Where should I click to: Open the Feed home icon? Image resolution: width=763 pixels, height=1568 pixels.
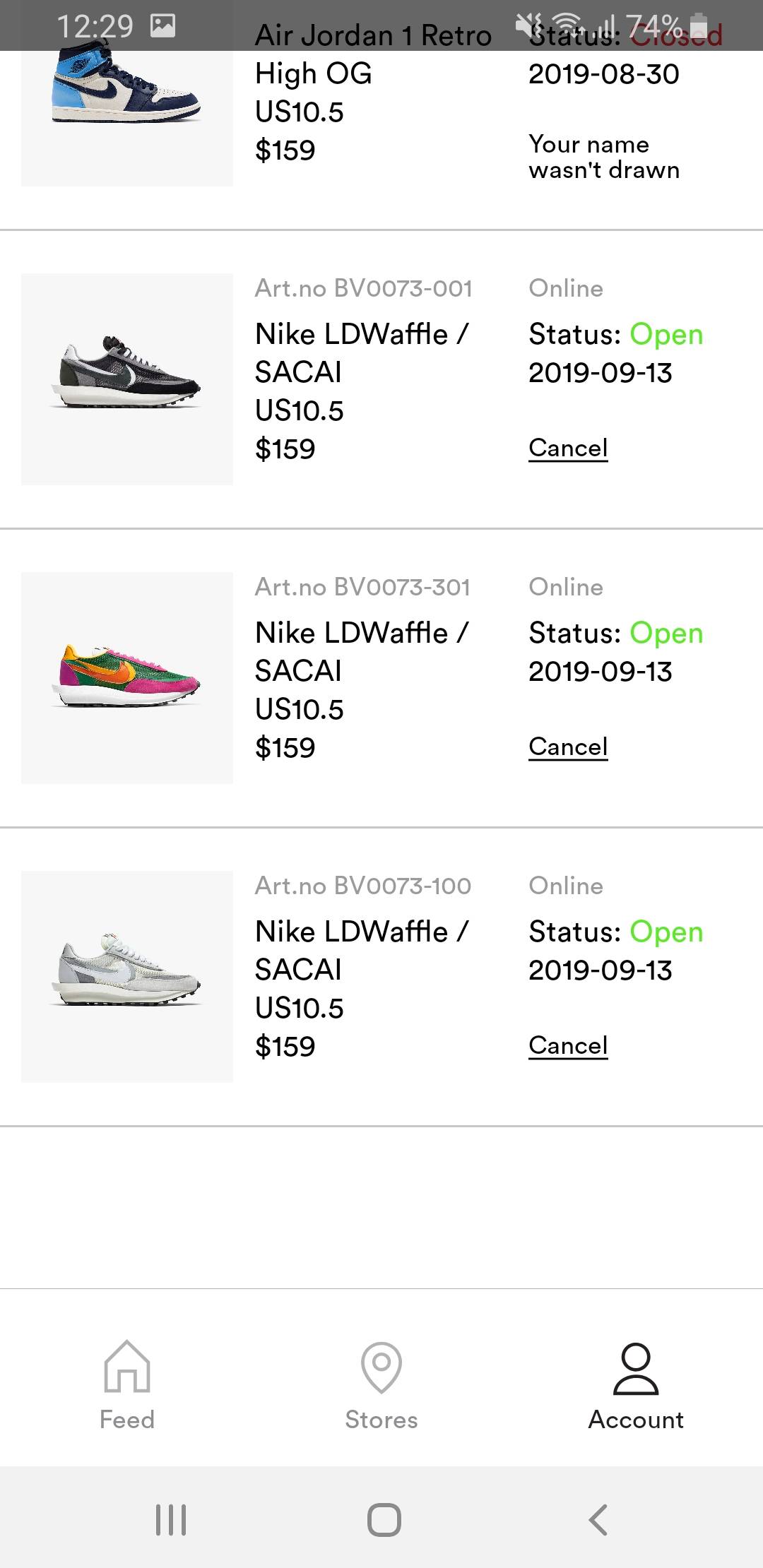tap(127, 1367)
